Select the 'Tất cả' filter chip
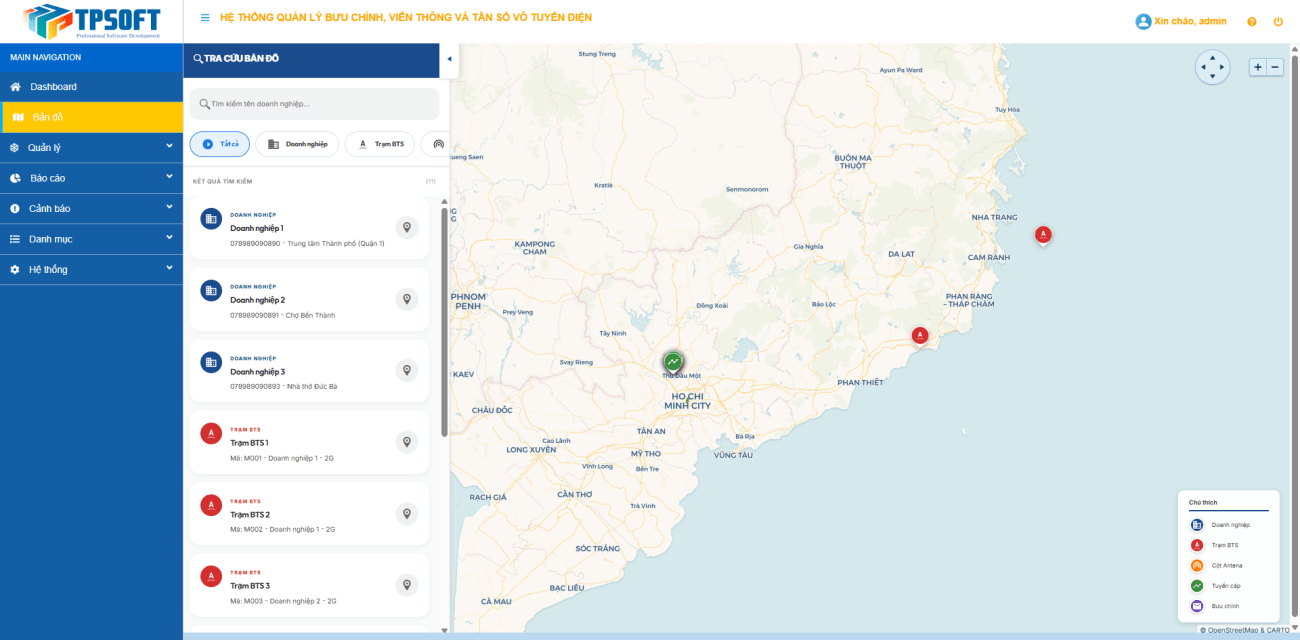 point(220,144)
